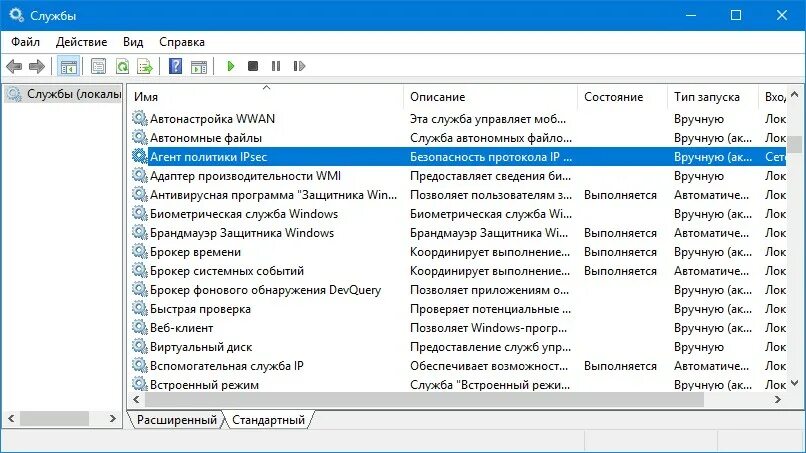806x453 pixels.
Task: Toggle the console tree show/hide icon
Action: [x=68, y=66]
